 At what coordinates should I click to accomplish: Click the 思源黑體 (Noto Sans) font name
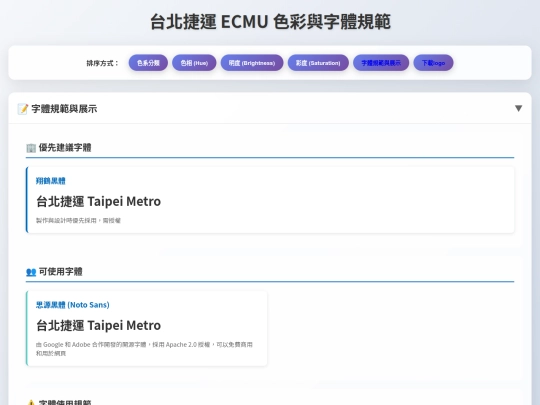(73, 305)
